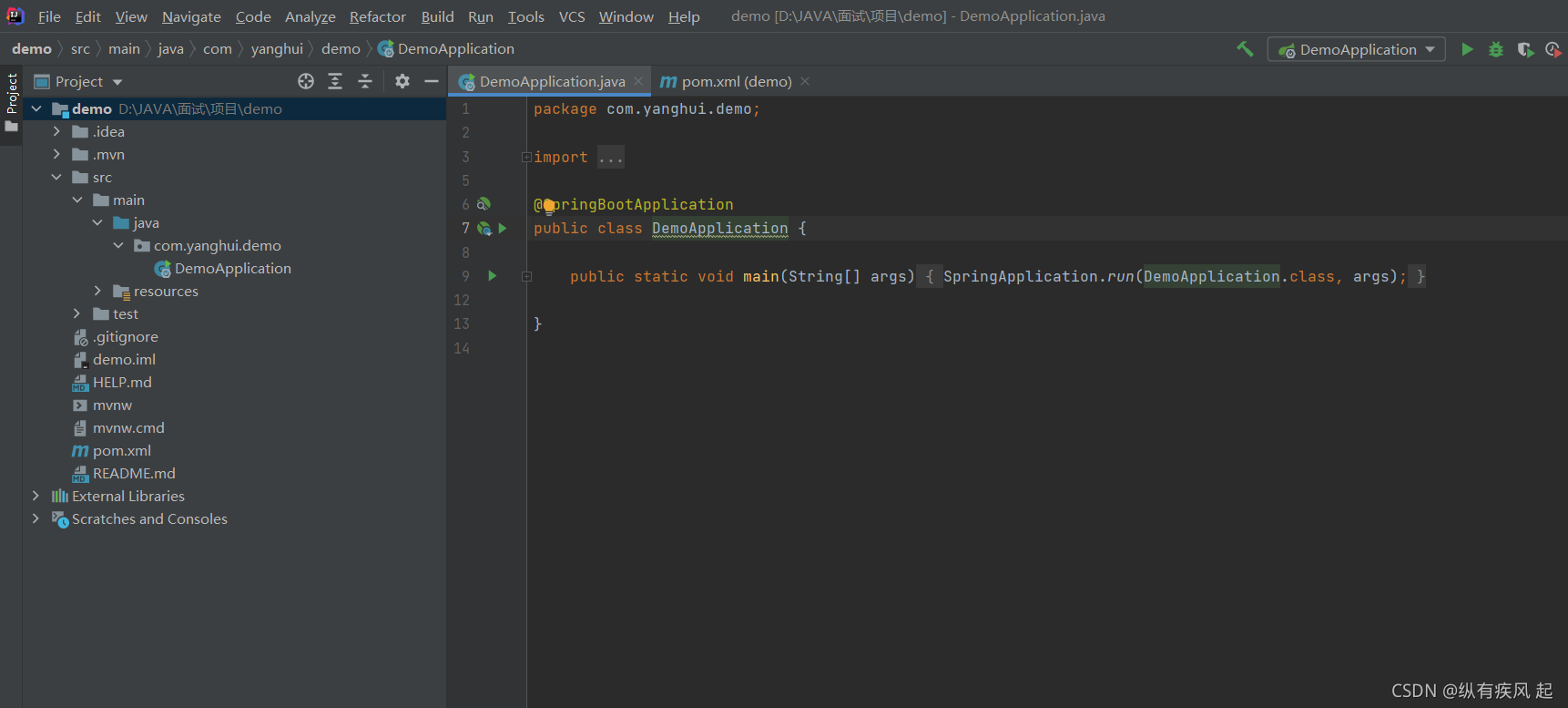Image resolution: width=1568 pixels, height=708 pixels.
Task: Expand the folded main method on line 9
Action: (526, 276)
